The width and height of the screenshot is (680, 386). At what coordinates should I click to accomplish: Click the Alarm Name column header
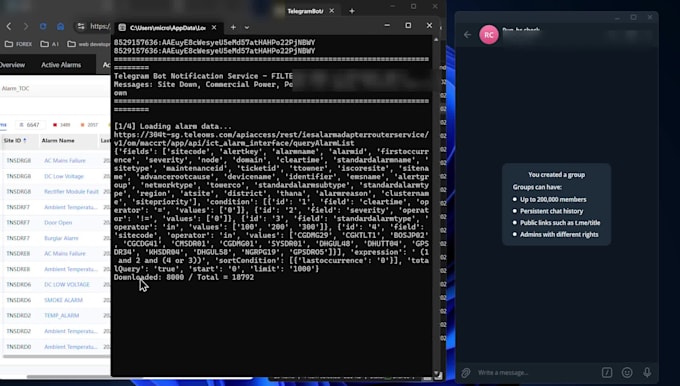[58, 141]
